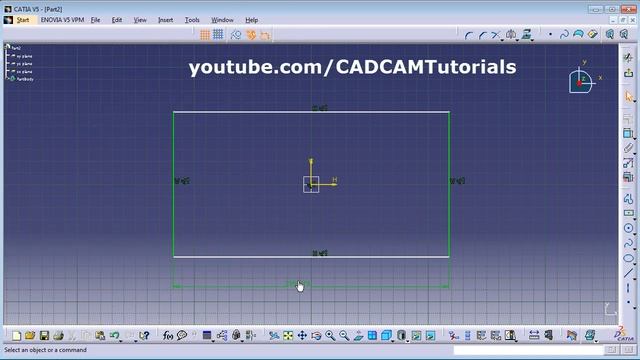Open the Start menu

23,20
